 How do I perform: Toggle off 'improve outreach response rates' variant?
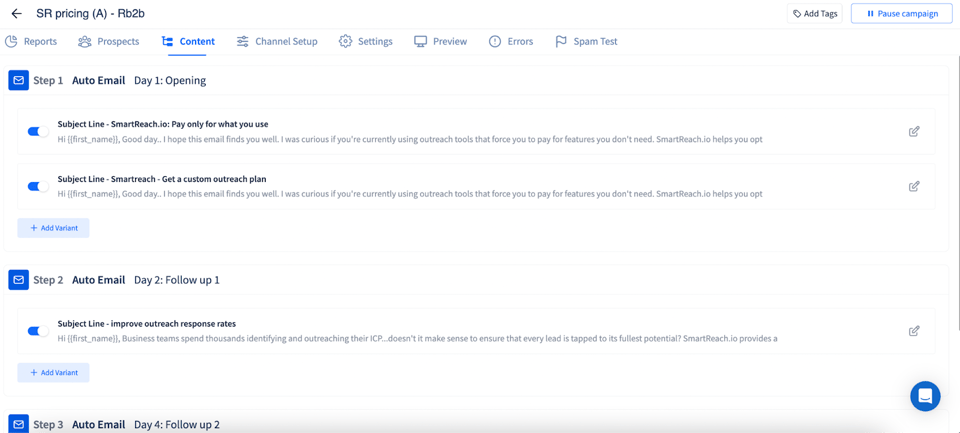click(x=38, y=331)
